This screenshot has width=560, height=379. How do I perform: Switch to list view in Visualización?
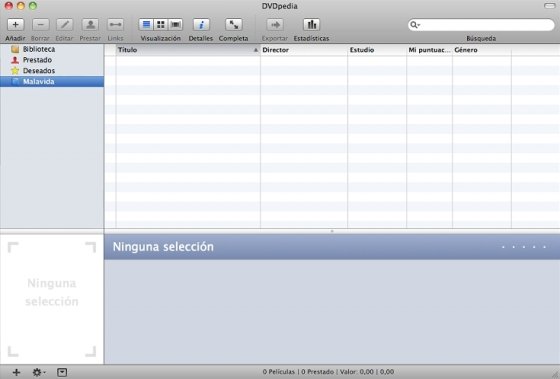(x=146, y=25)
